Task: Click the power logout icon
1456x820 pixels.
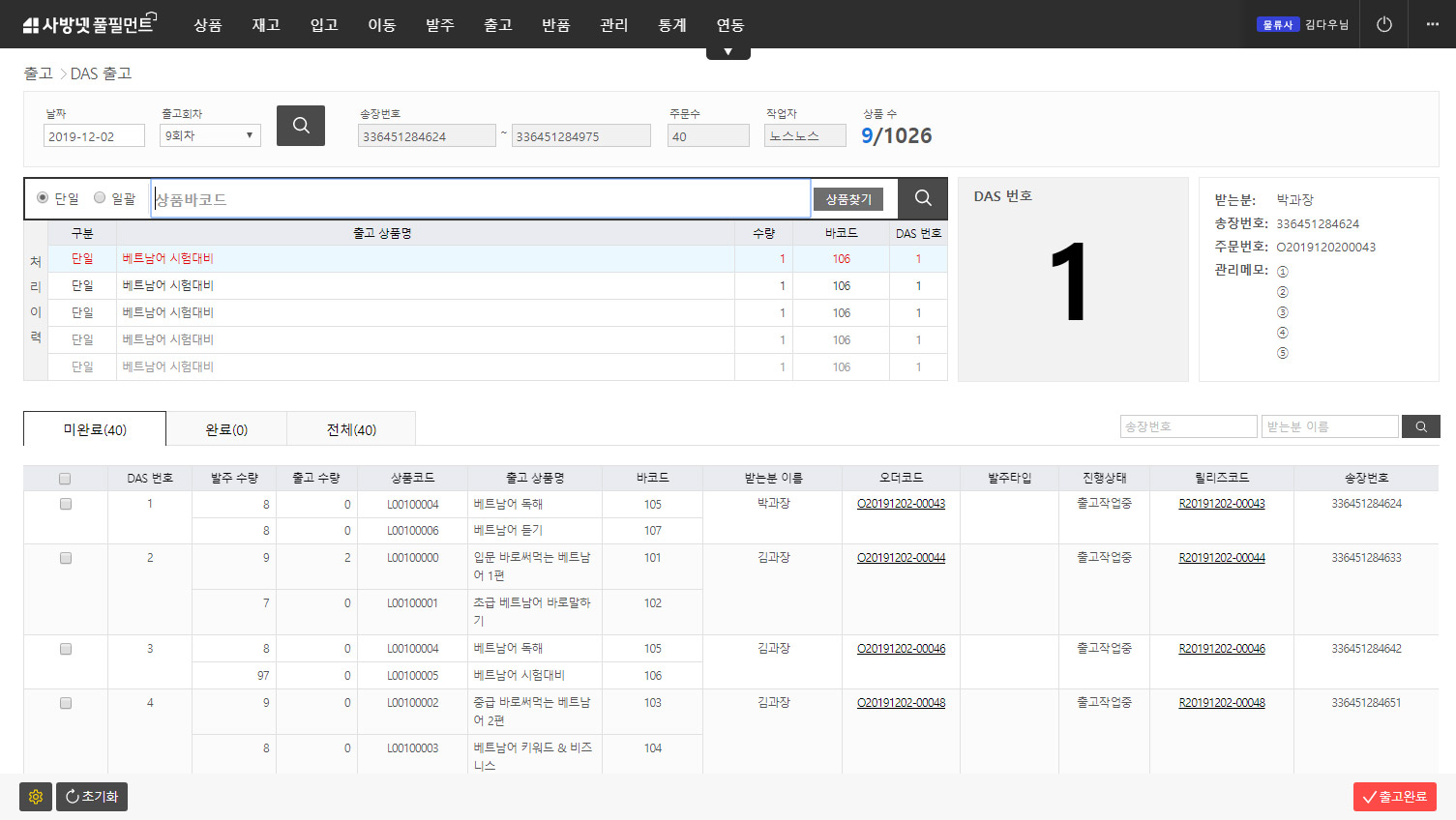Action: pyautogui.click(x=1384, y=24)
